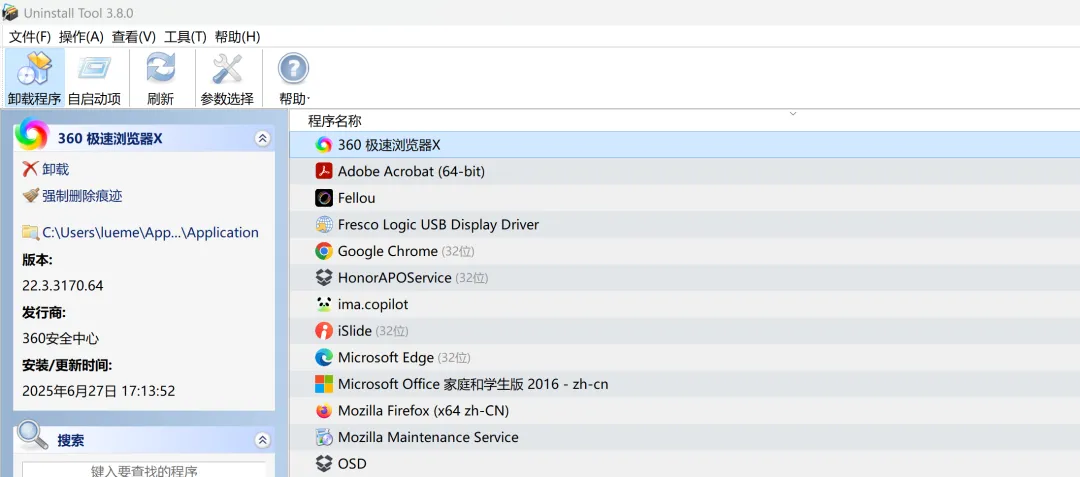This screenshot has height=477, width=1080.
Task: Click the Microsoft Edge icon
Action: point(324,357)
